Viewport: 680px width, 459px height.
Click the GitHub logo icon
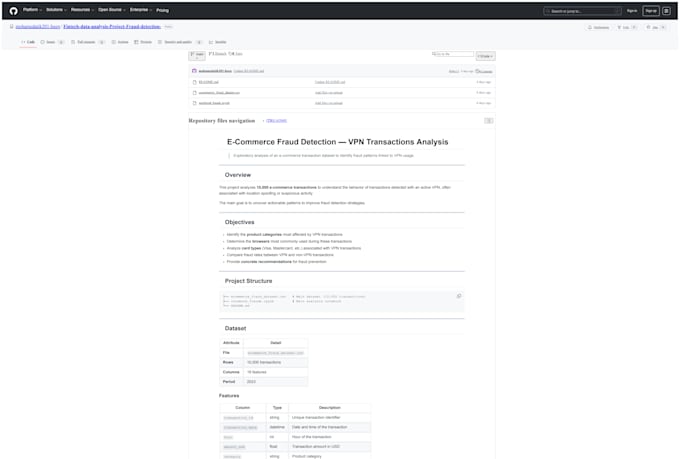[x=13, y=10]
